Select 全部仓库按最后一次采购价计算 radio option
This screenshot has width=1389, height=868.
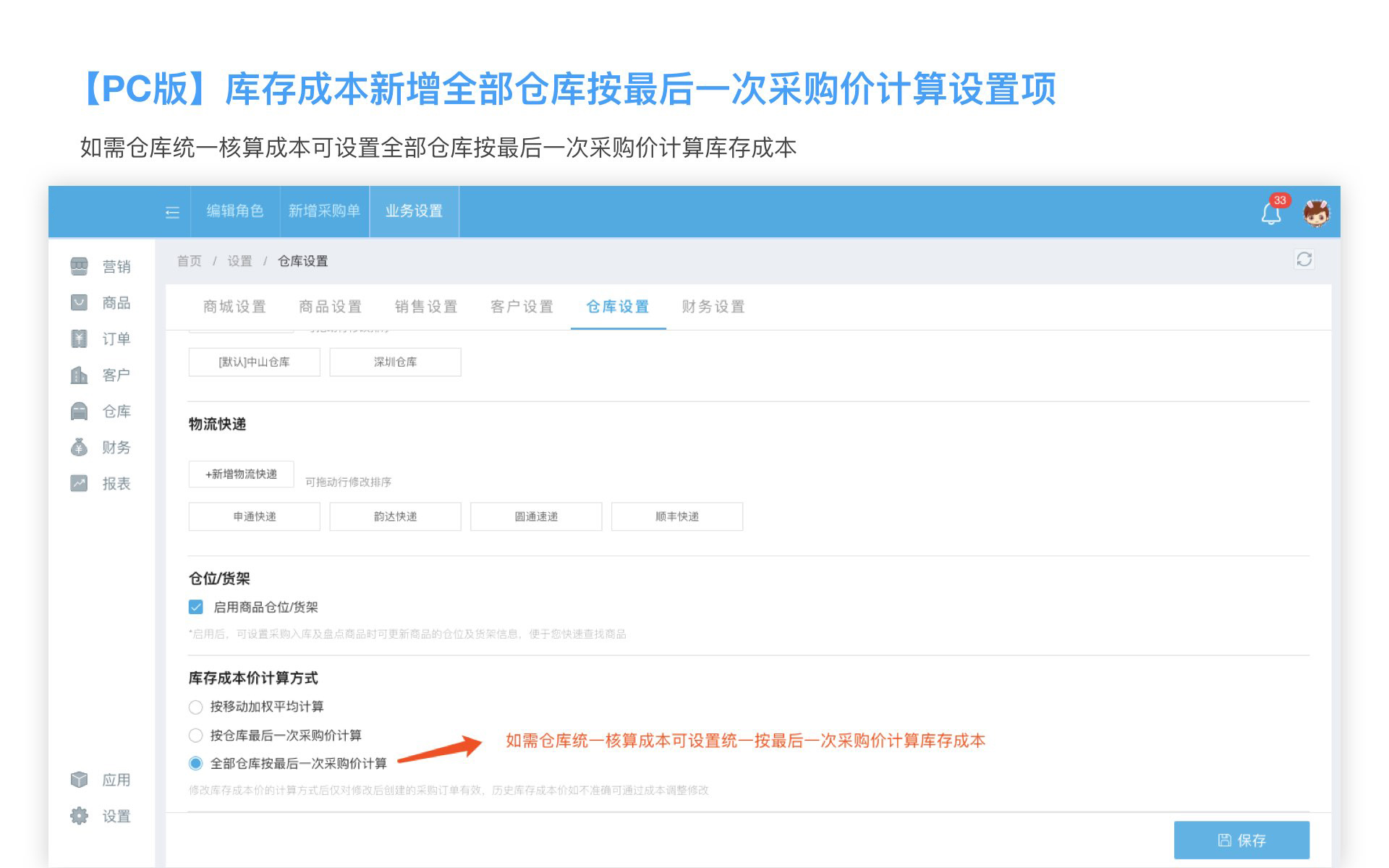pyautogui.click(x=195, y=763)
